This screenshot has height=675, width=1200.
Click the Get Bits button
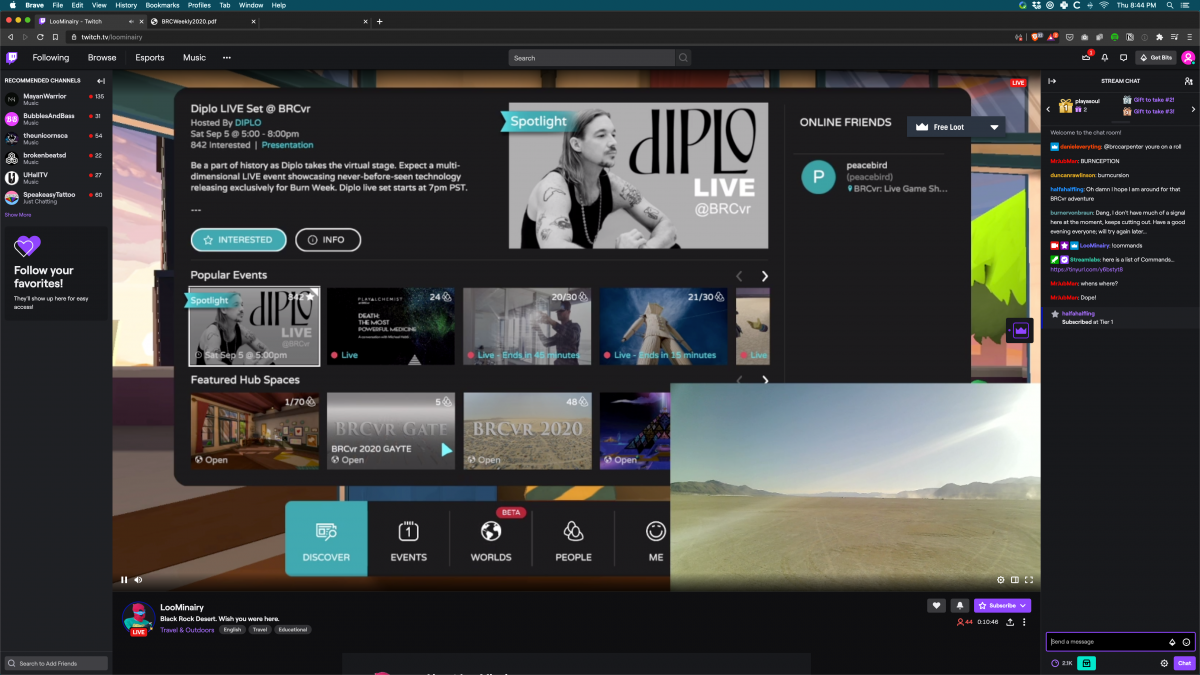tap(1156, 58)
